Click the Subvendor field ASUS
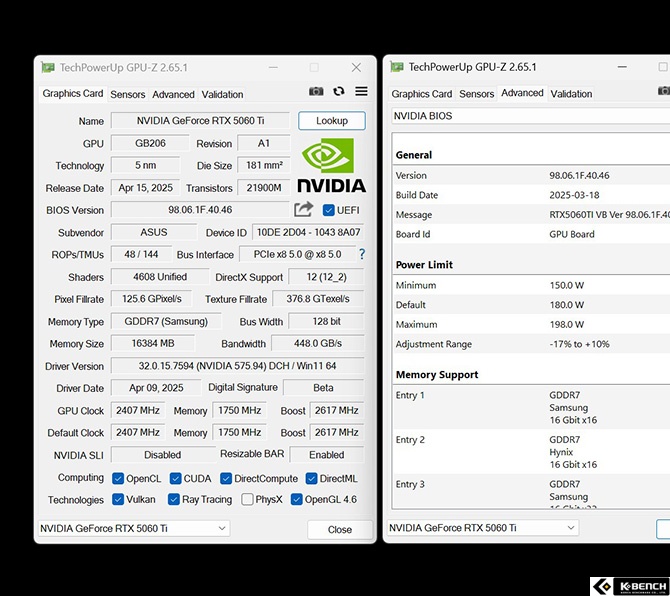This screenshot has height=596, width=670. click(x=154, y=232)
